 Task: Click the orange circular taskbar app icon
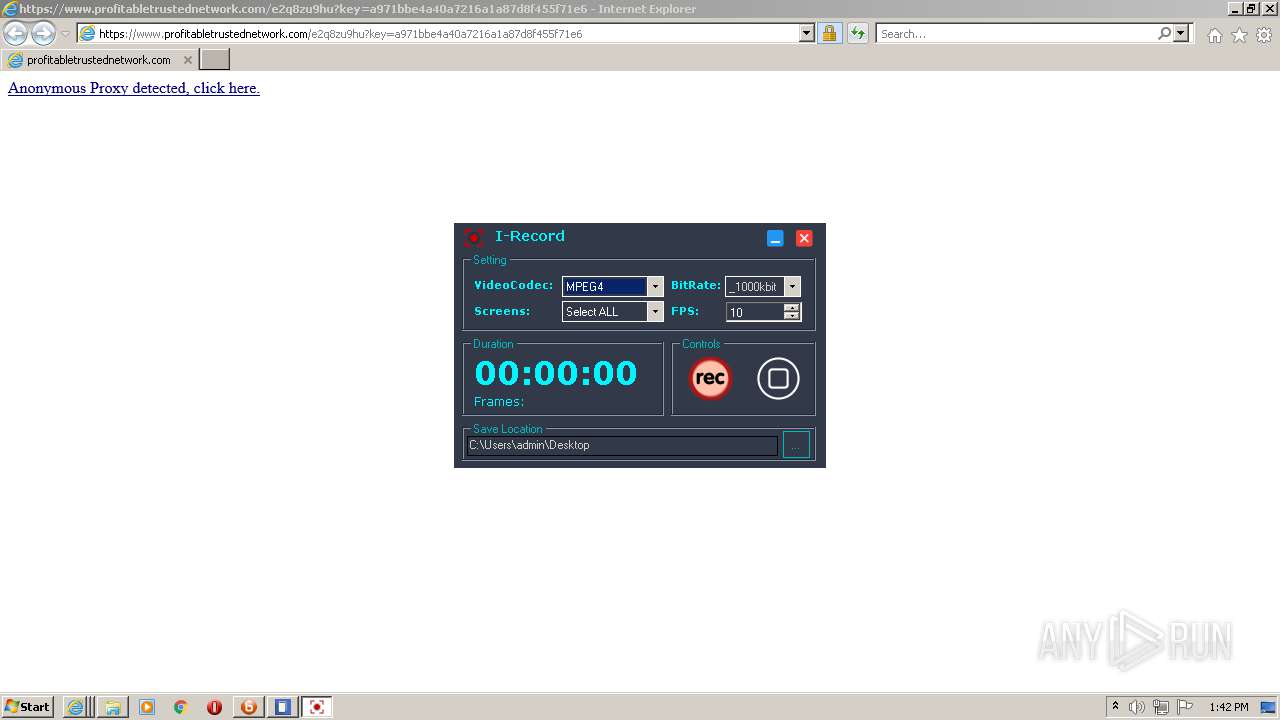coord(249,707)
